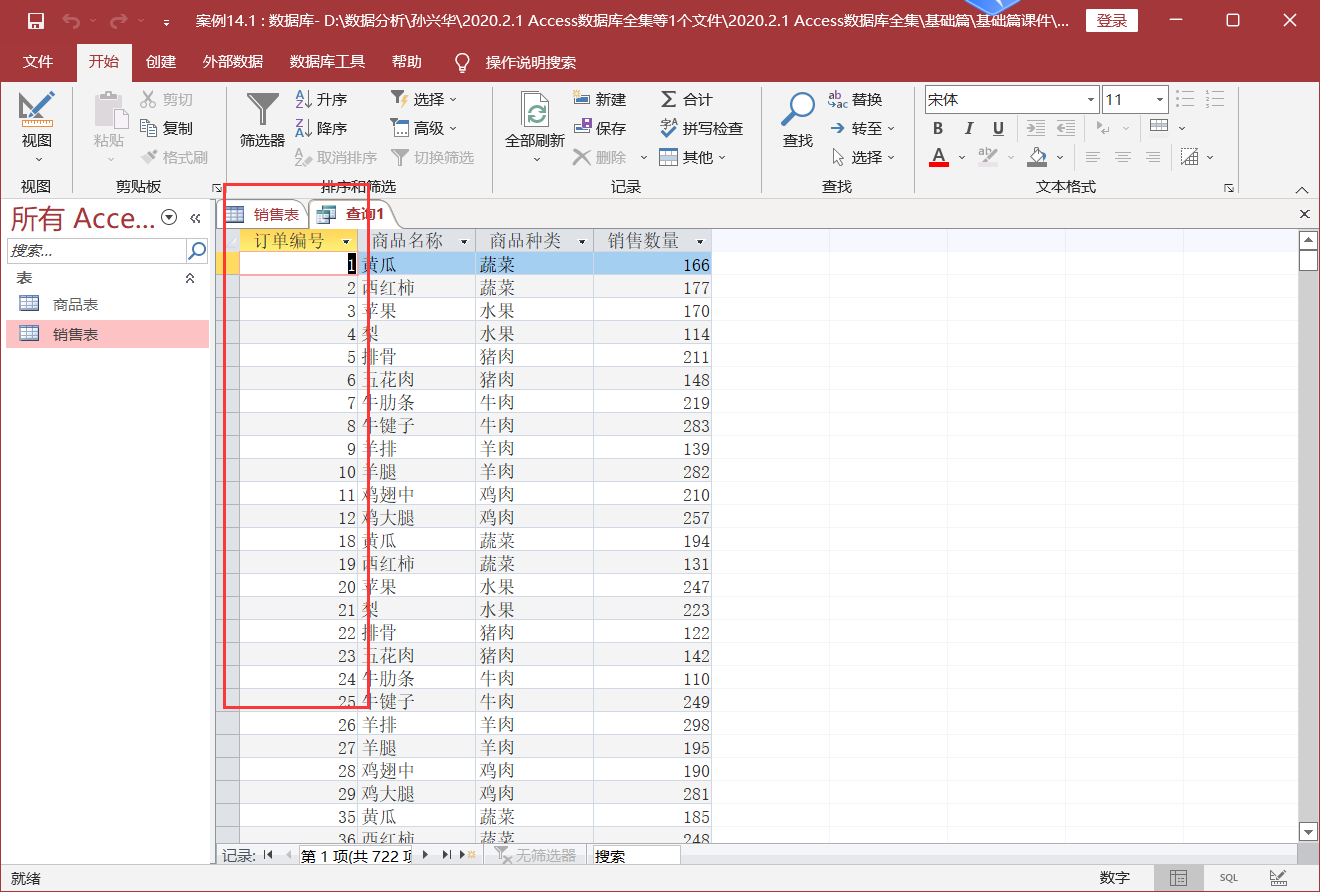Click 替换 replace icon

838,99
